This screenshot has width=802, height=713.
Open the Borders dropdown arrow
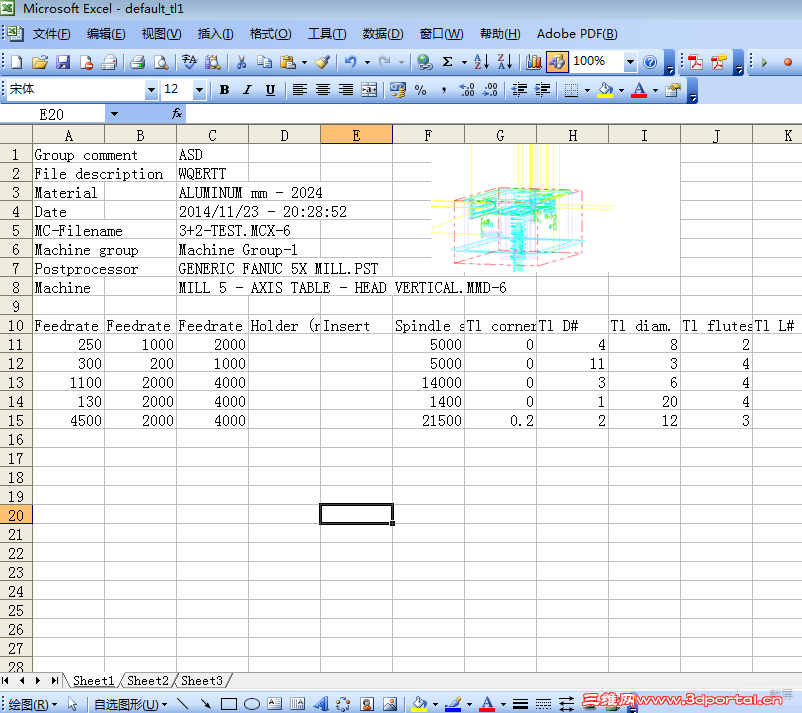[x=587, y=91]
